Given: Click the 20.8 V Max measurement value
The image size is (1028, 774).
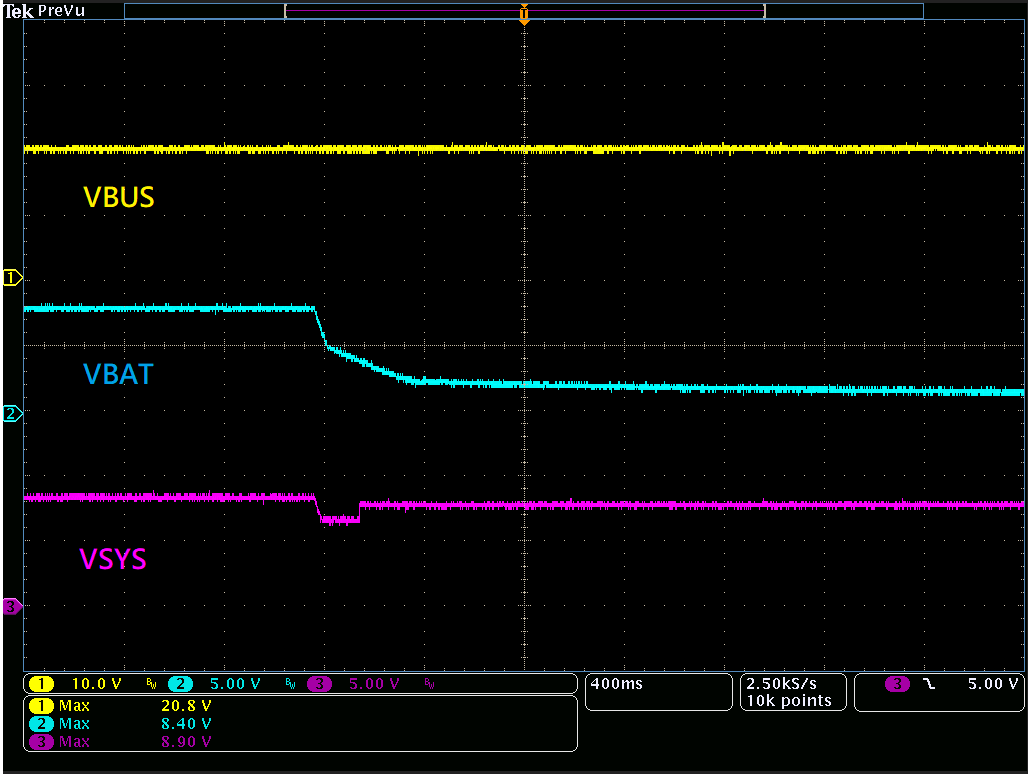Looking at the screenshot, I should 186,706.
